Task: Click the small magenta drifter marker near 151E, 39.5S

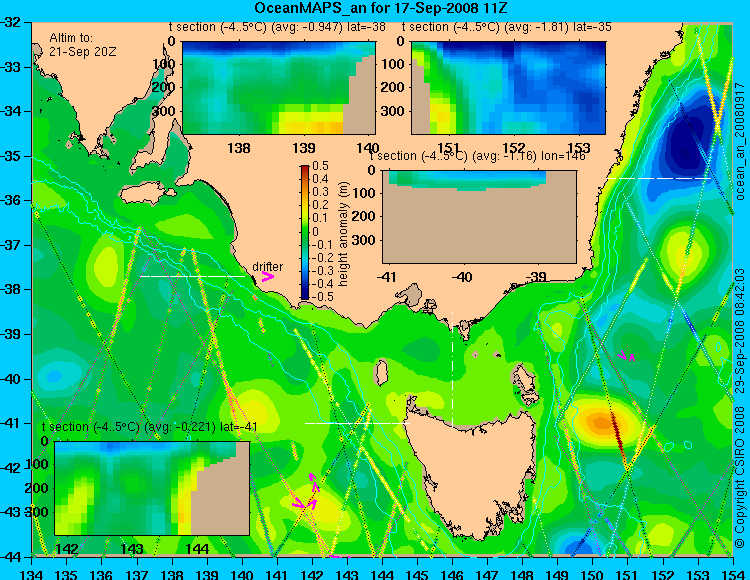Action: pos(626,355)
